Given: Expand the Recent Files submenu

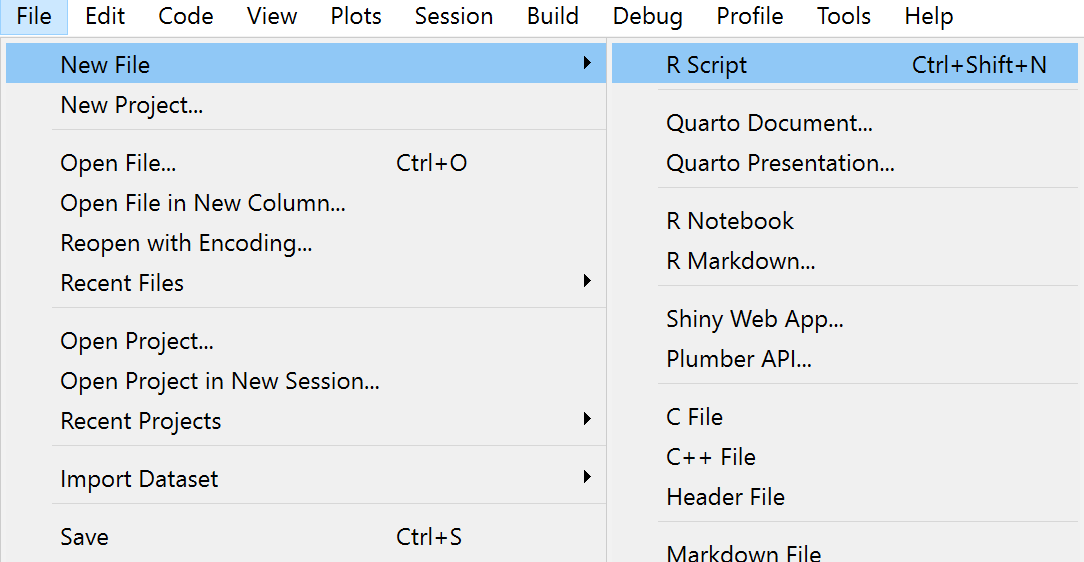Looking at the screenshot, I should pos(306,283).
